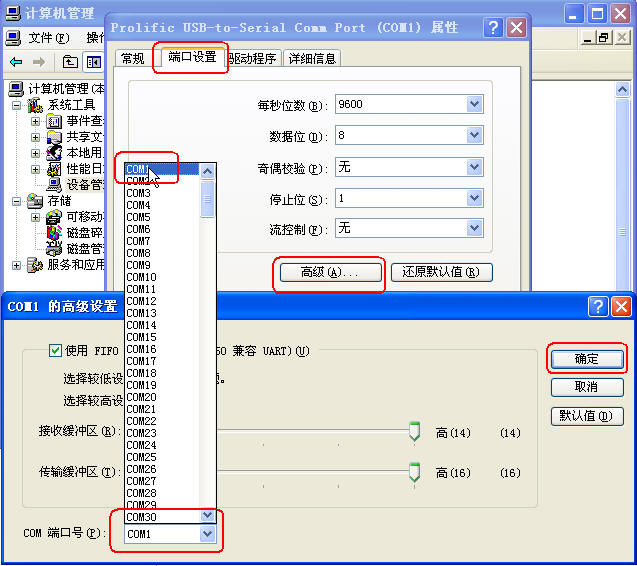Screen dimensions: 637x566
Task: Switch to the 详细信息 tab
Action: (312, 59)
